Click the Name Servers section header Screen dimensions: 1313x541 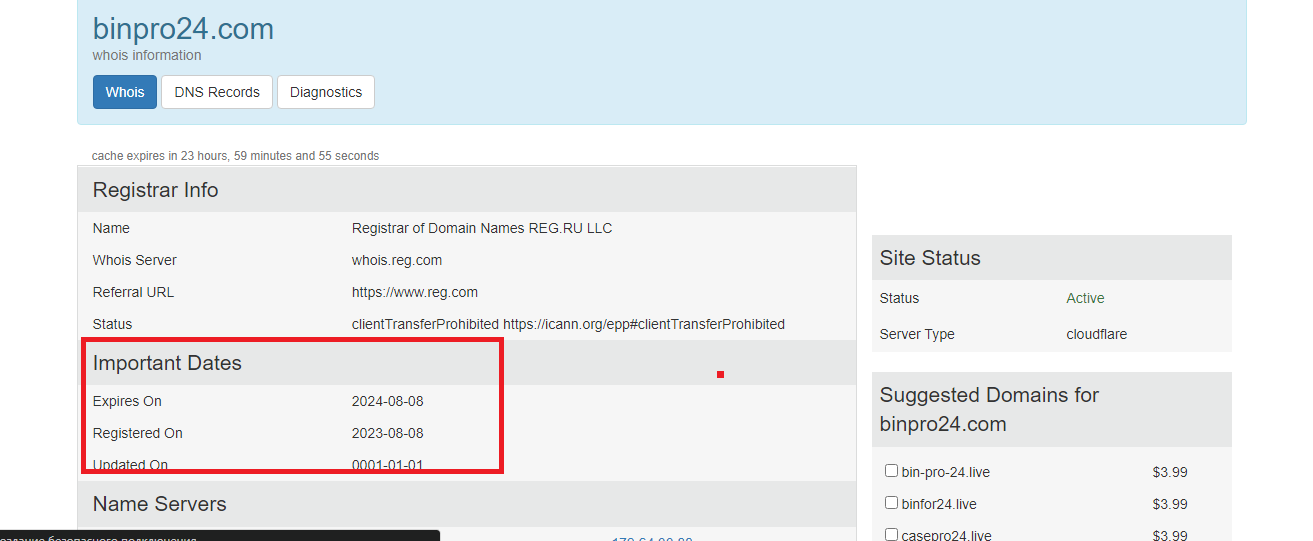point(467,504)
